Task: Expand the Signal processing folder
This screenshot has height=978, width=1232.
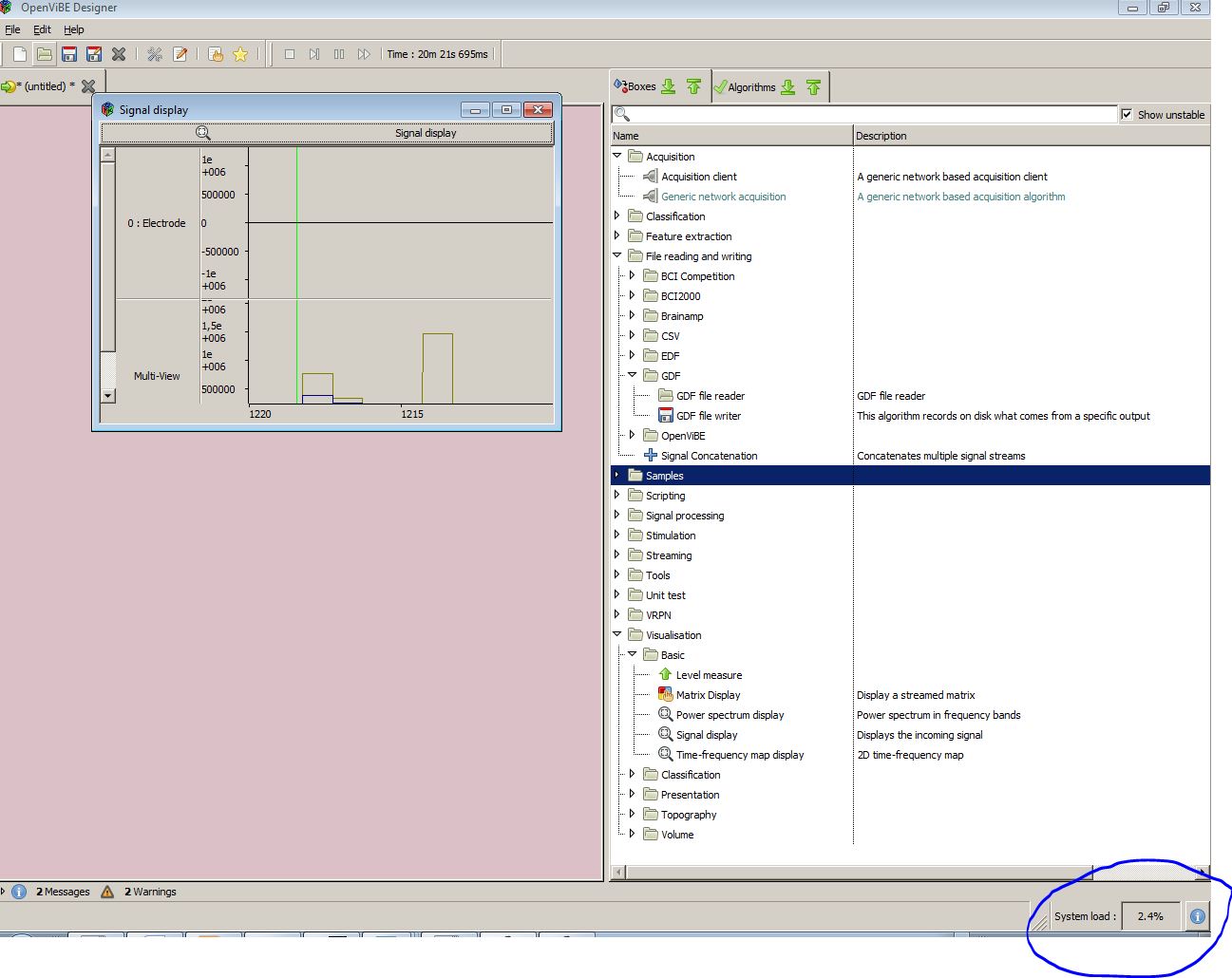Action: [617, 515]
